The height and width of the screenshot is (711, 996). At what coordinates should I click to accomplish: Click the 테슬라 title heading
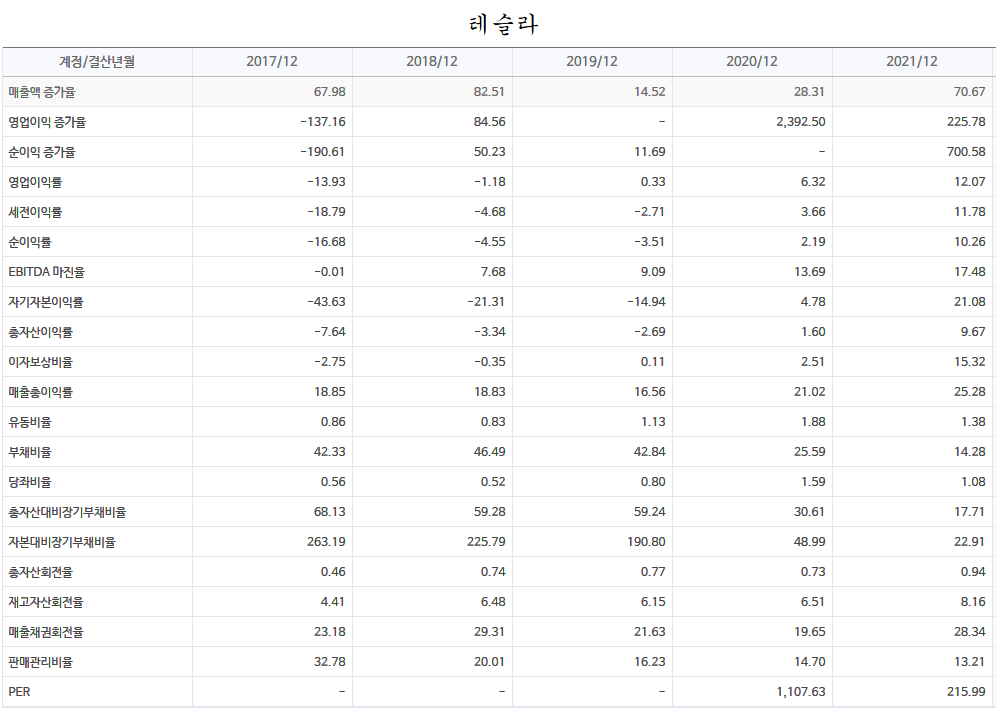(x=503, y=24)
